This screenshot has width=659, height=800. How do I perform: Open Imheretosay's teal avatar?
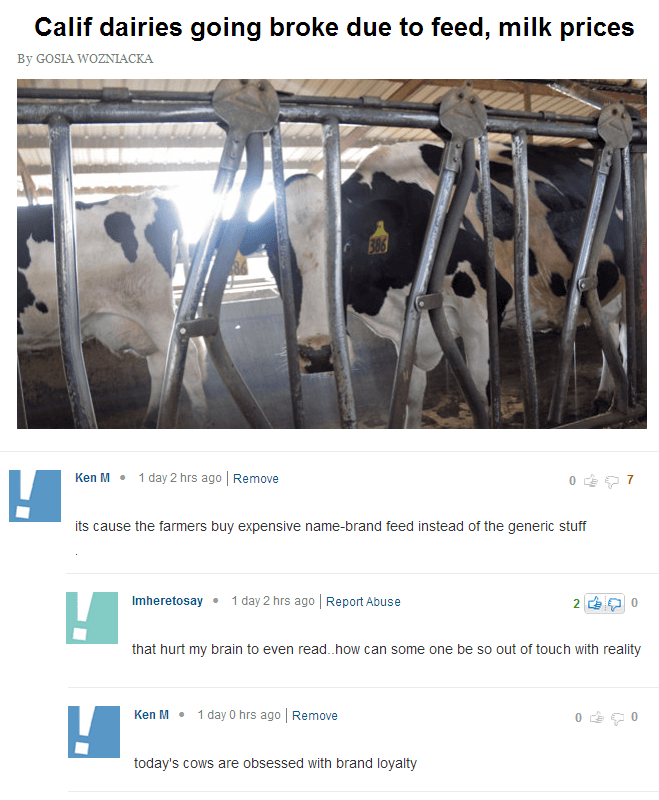coord(92,618)
